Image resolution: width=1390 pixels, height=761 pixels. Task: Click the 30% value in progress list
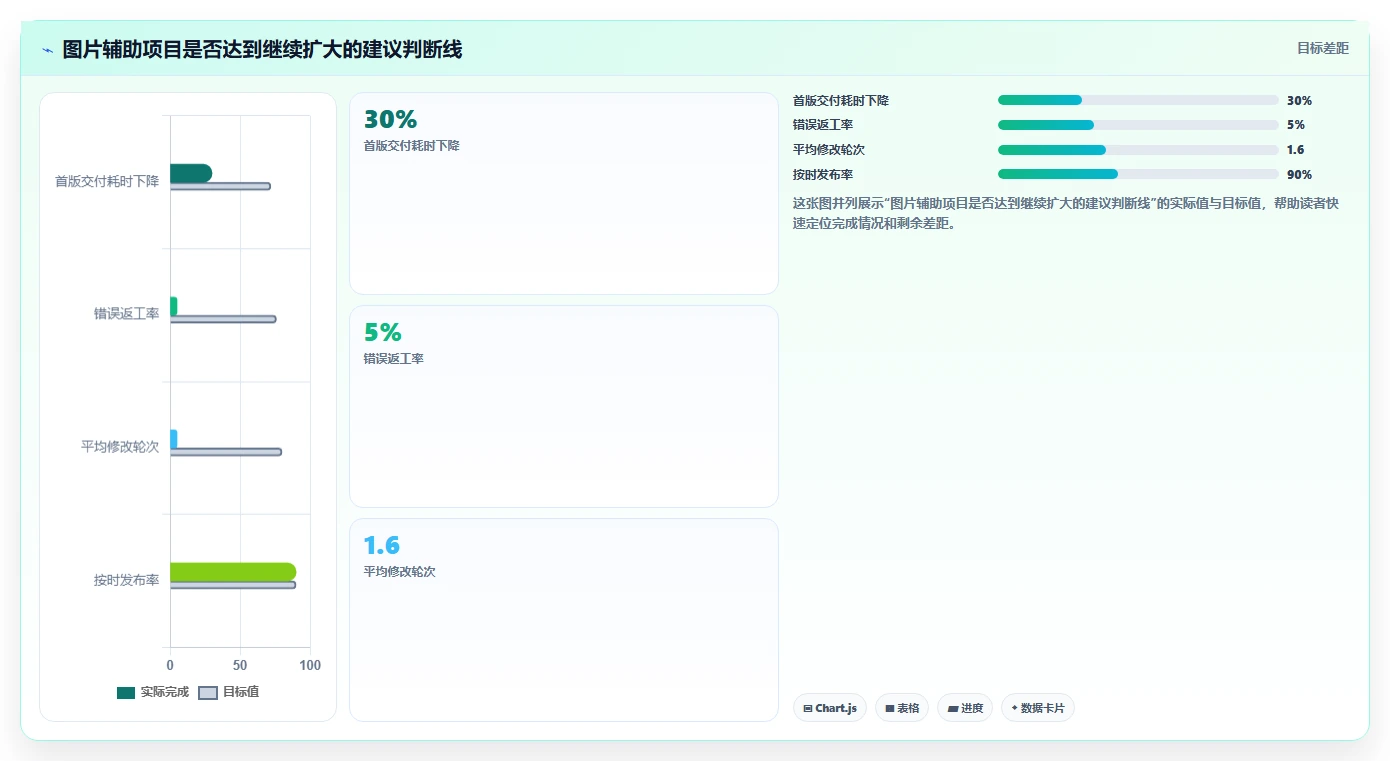pos(1299,100)
